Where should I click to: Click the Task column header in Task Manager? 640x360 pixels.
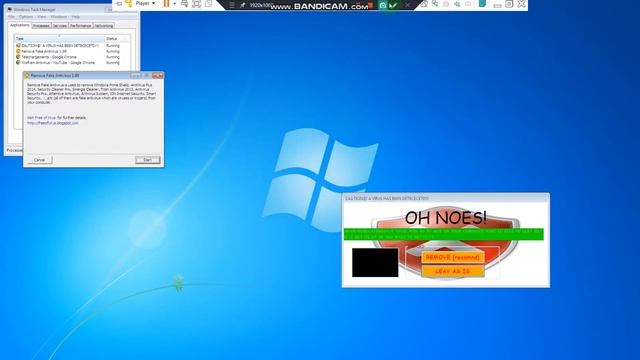click(x=60, y=38)
